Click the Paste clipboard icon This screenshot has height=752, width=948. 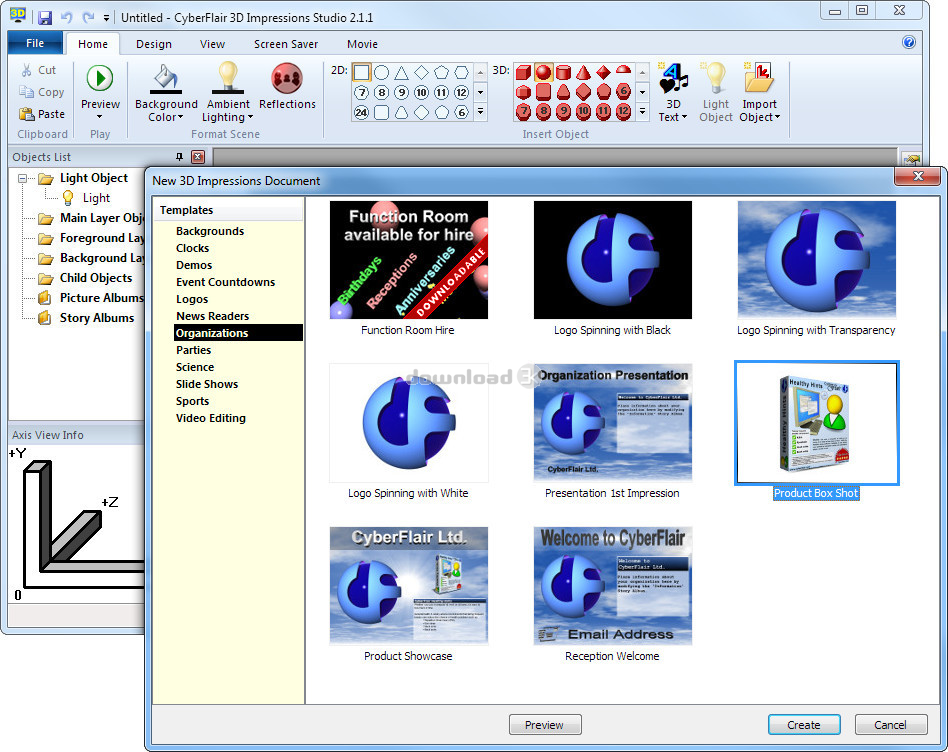(26, 114)
